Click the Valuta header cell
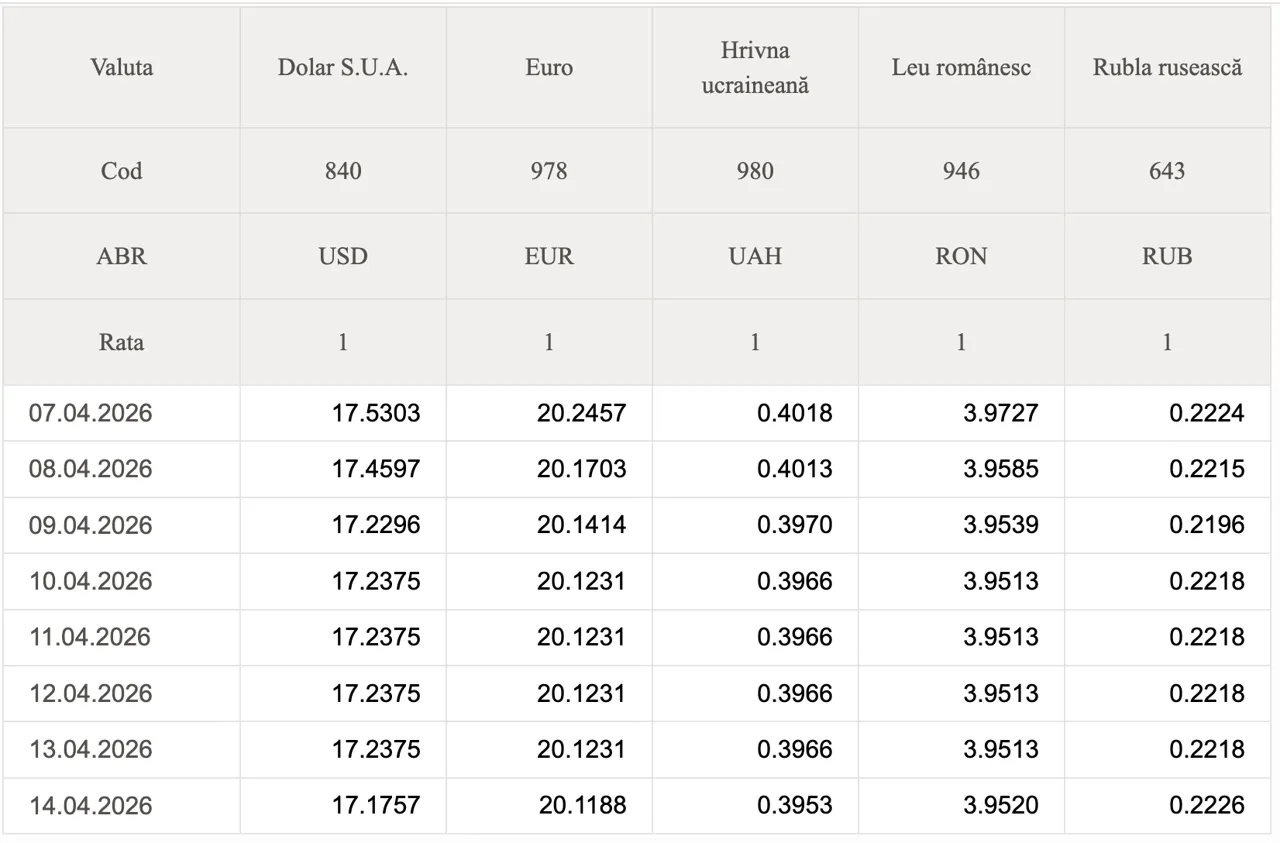The width and height of the screenshot is (1280, 843). 121,68
